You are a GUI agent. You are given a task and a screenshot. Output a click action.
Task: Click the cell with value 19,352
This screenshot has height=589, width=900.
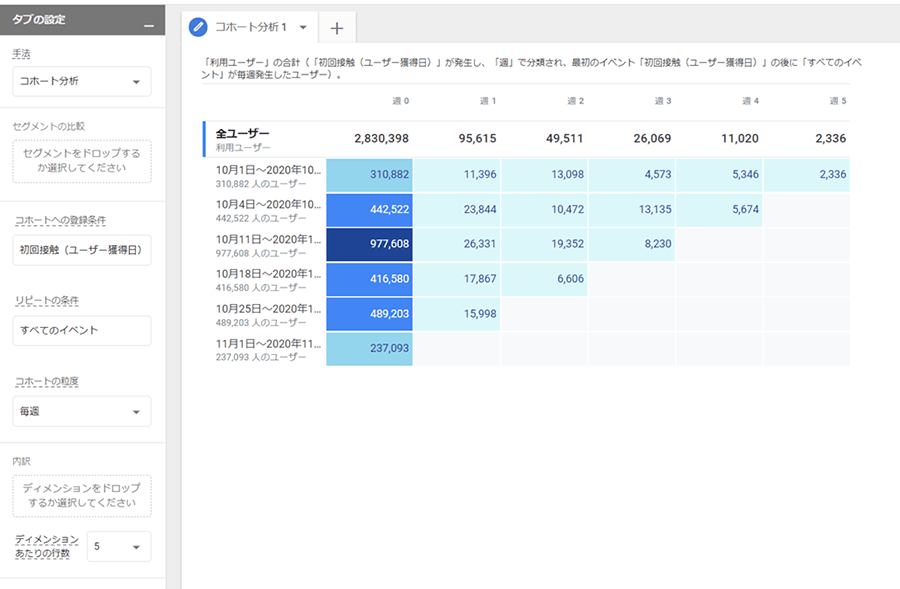click(545, 245)
